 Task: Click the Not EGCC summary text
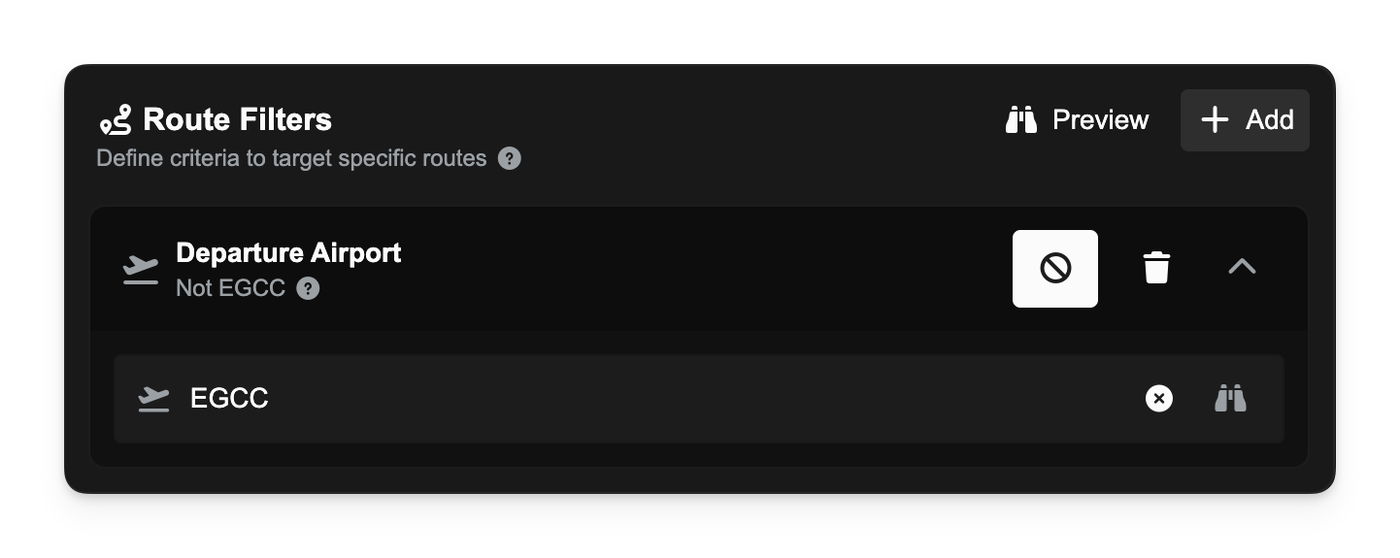tap(230, 288)
